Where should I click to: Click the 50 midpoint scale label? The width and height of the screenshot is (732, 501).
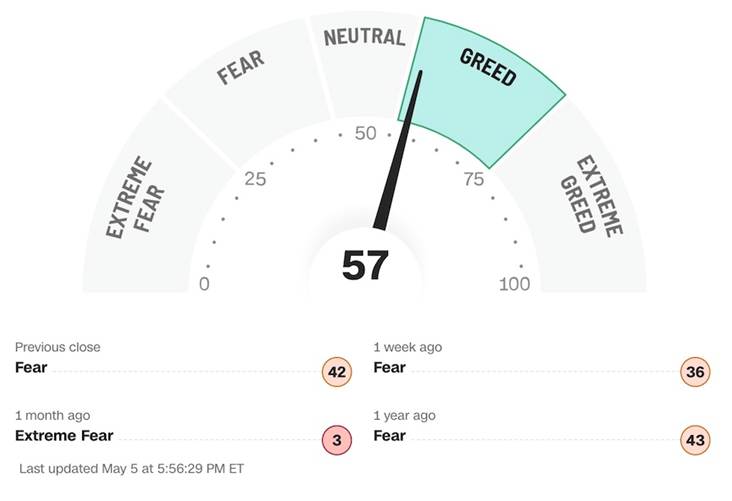coord(365,134)
